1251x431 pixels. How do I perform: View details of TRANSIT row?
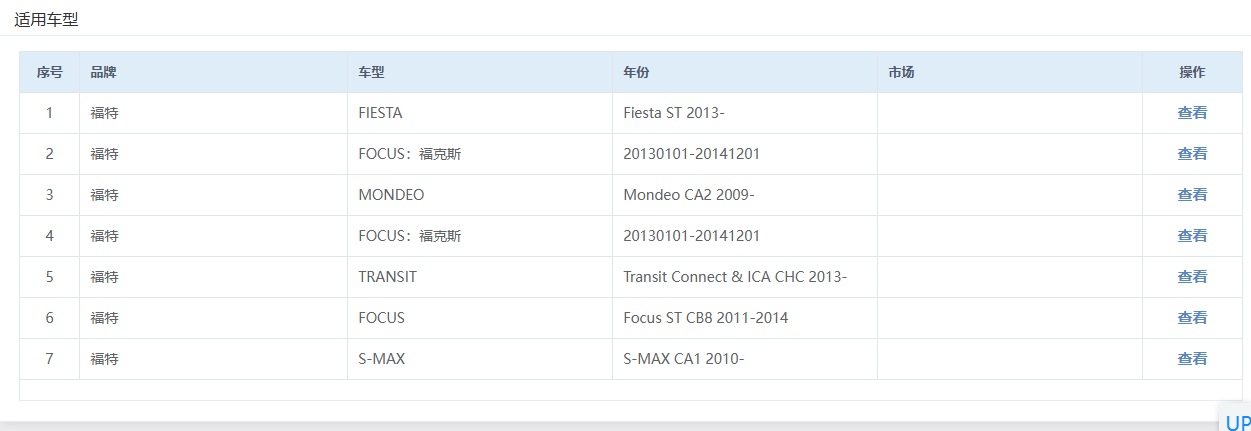[1192, 277]
